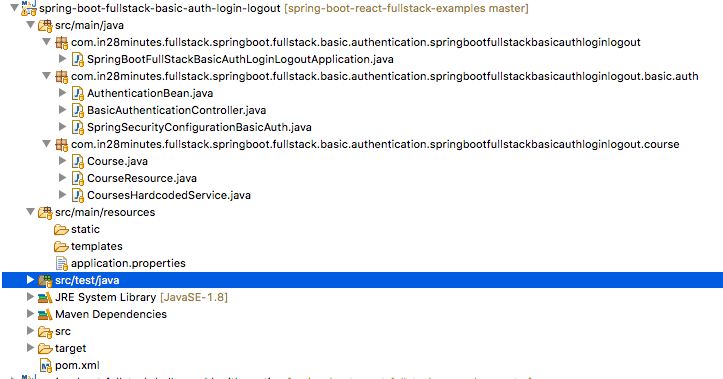The width and height of the screenshot is (723, 379).
Task: Click the static folder icon
Action: tap(61, 230)
